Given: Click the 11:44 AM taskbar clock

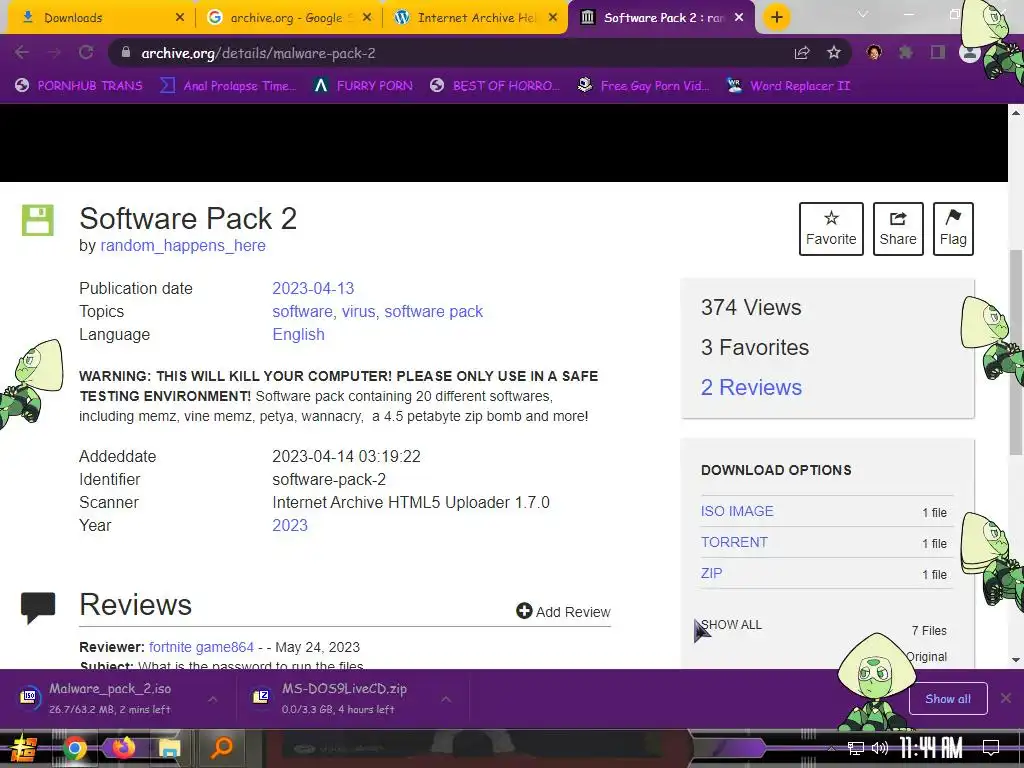Looking at the screenshot, I should tap(931, 748).
